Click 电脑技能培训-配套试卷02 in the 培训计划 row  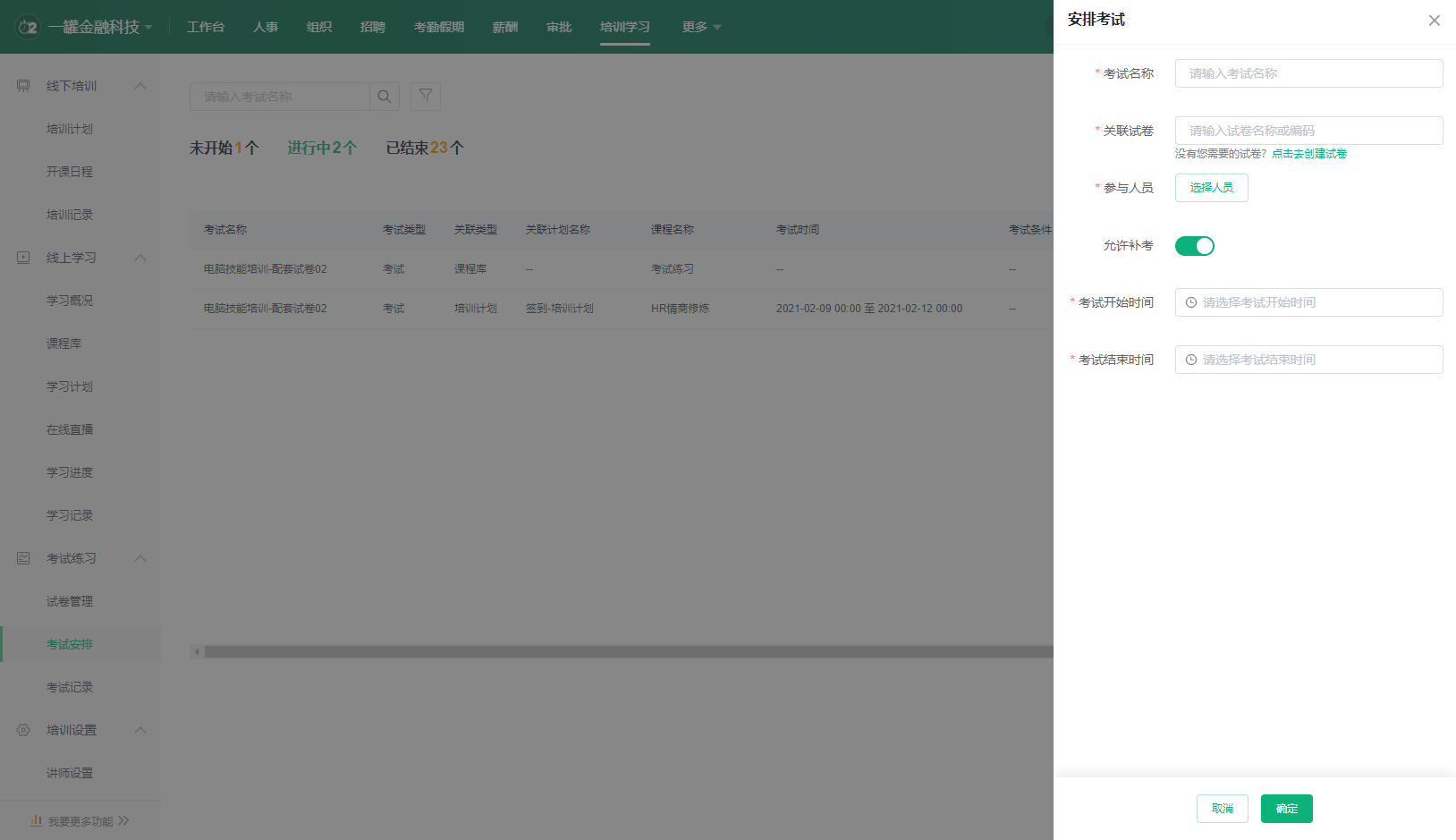point(266,309)
